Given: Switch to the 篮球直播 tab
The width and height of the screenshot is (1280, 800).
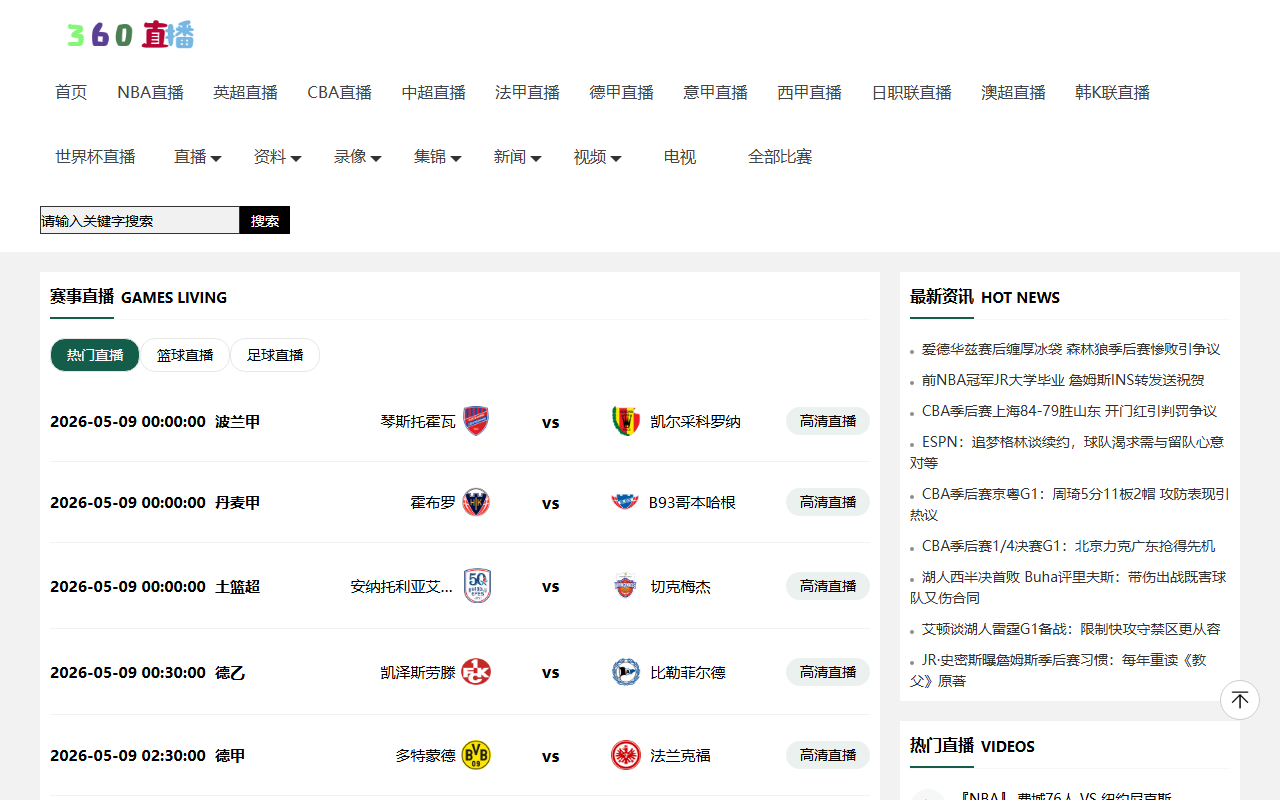Looking at the screenshot, I should click(x=185, y=355).
